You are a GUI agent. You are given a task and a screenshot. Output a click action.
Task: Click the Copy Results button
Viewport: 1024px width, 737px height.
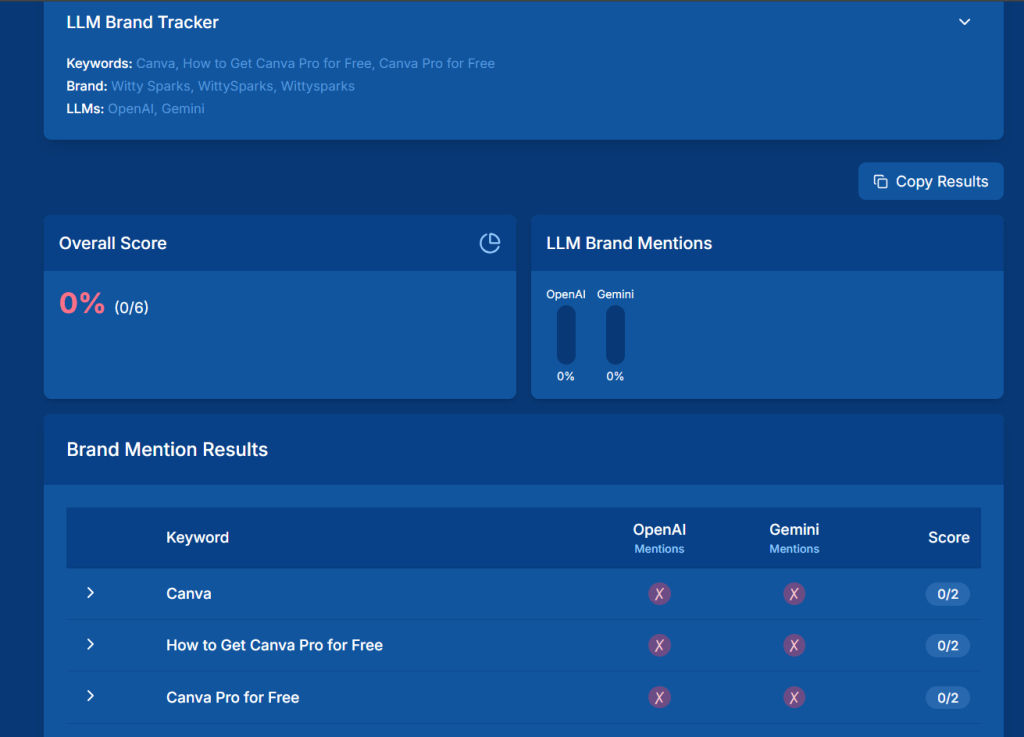coord(931,181)
